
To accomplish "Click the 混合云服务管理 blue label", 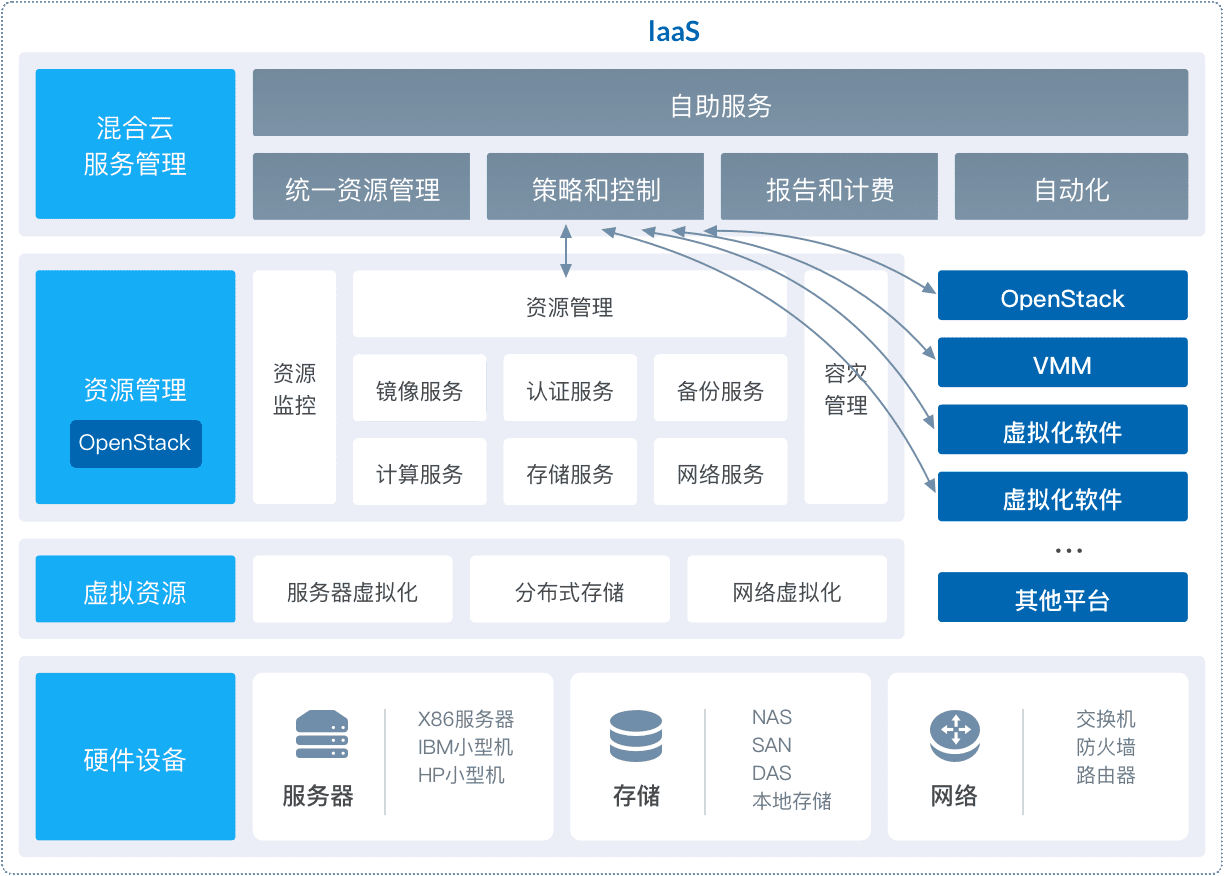I will [135, 144].
